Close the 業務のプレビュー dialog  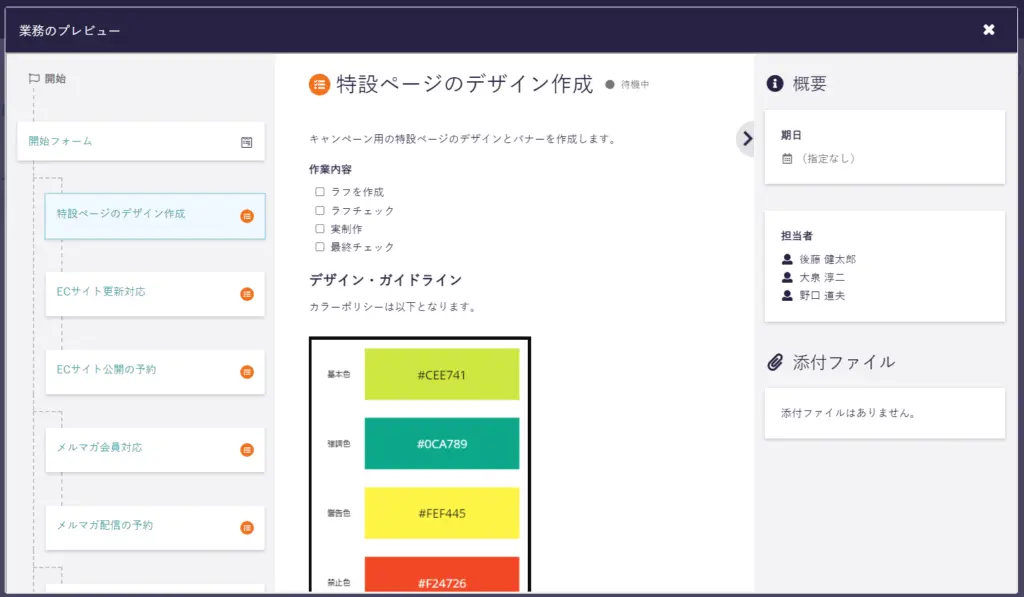(x=989, y=30)
